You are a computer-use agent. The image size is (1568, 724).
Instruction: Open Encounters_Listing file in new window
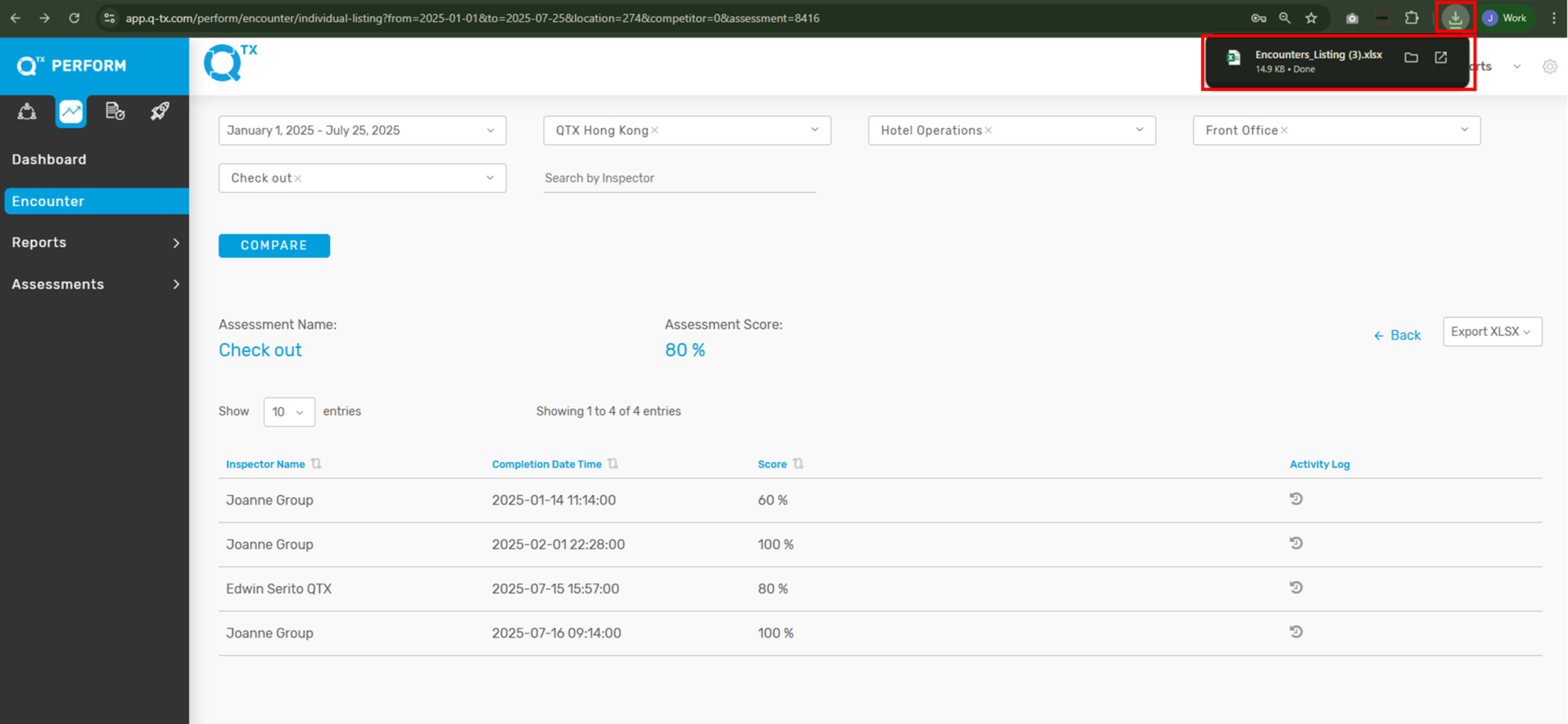(1441, 58)
